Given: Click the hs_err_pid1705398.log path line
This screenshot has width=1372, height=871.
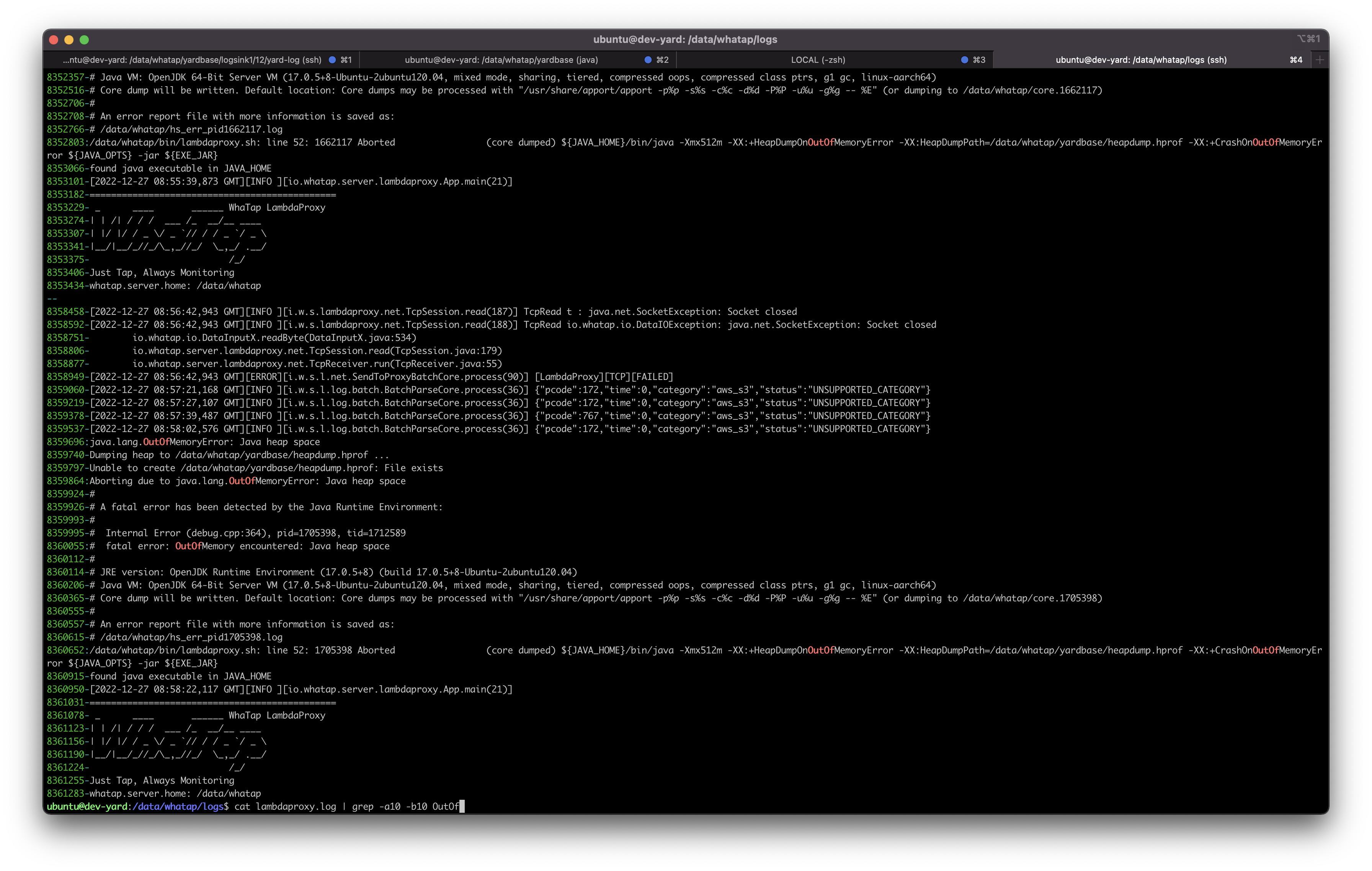Looking at the screenshot, I should tap(191, 637).
